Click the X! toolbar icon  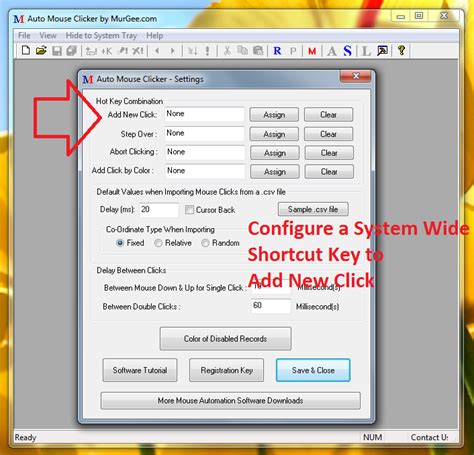click(x=137, y=51)
